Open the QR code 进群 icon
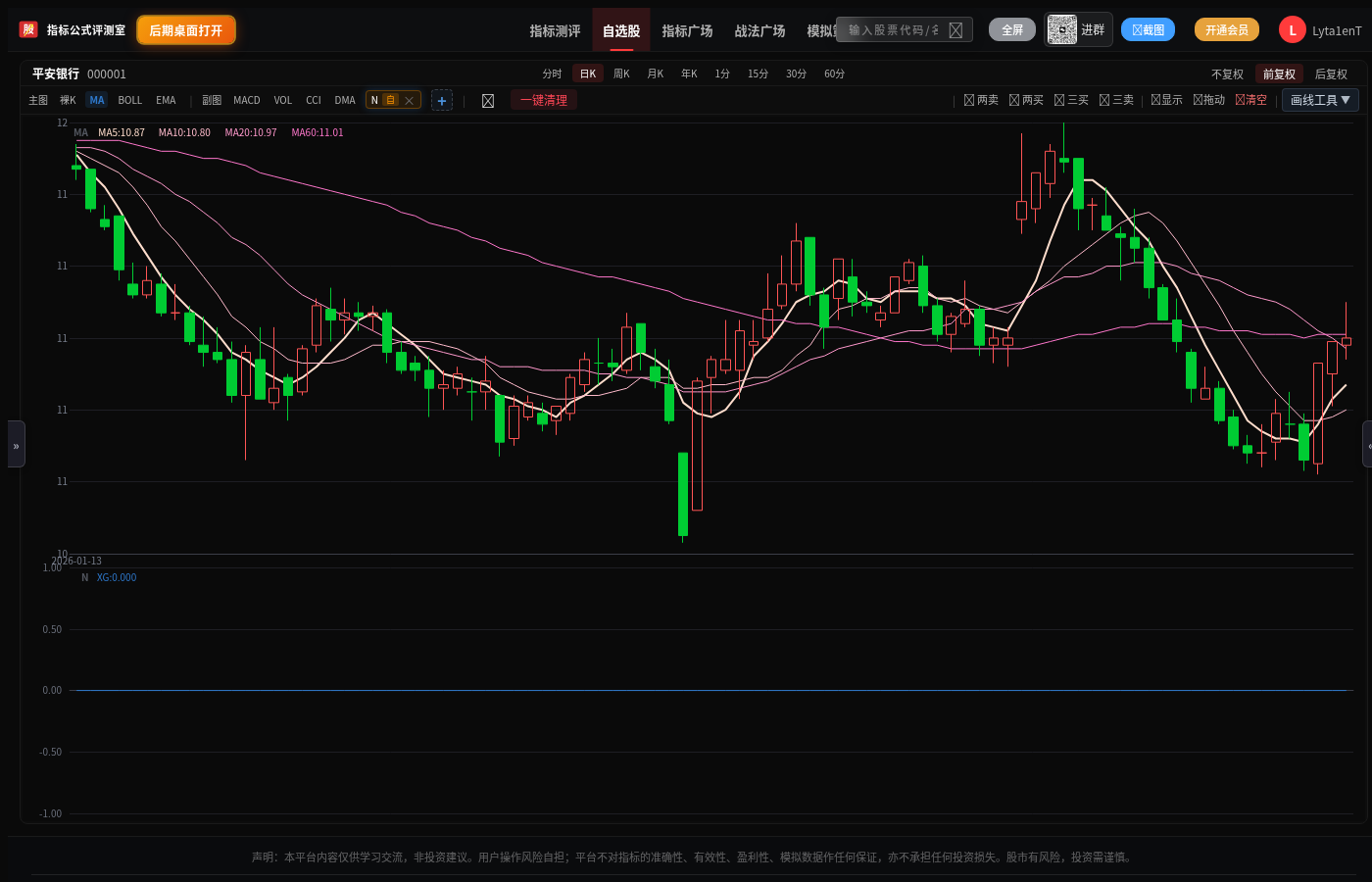The image size is (1372, 882). pyautogui.click(x=1061, y=29)
